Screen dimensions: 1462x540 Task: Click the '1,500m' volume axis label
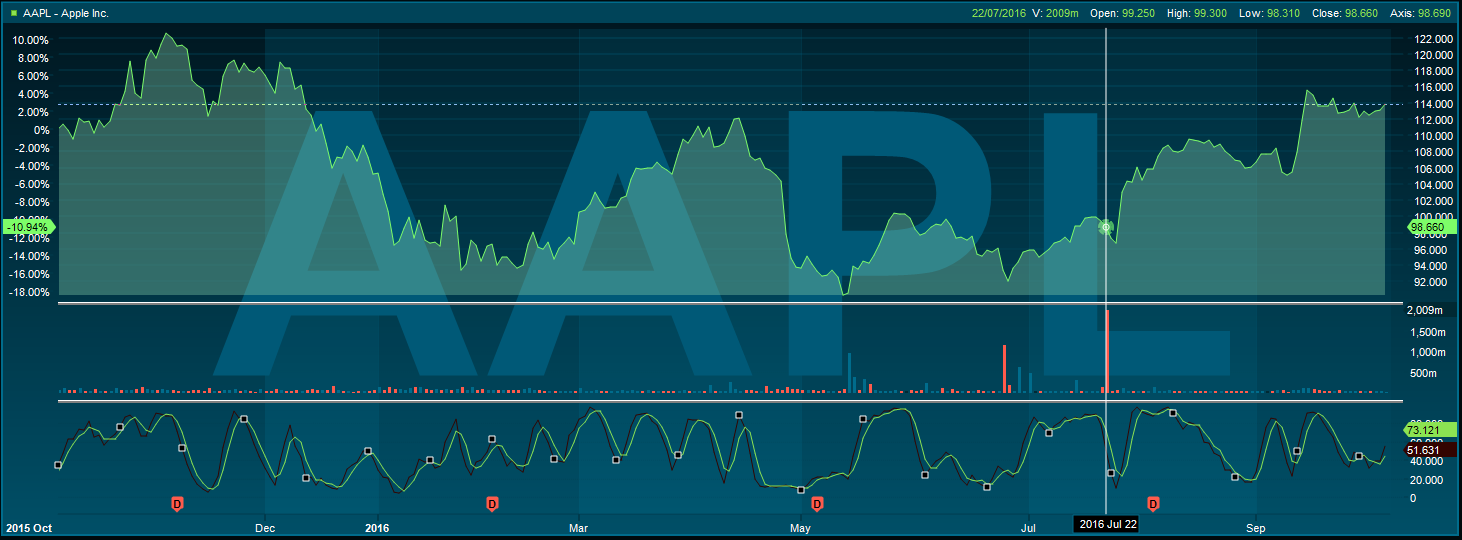click(x=1428, y=332)
